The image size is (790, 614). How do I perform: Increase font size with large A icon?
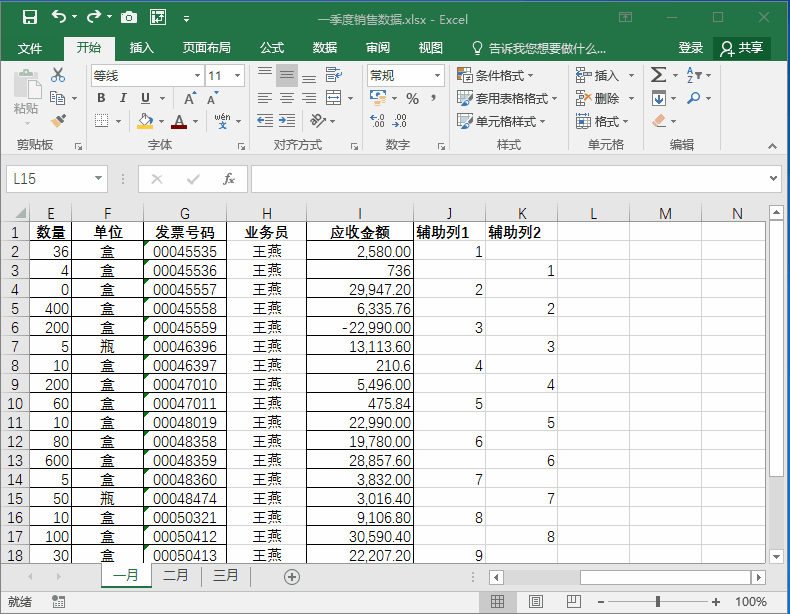pos(189,98)
